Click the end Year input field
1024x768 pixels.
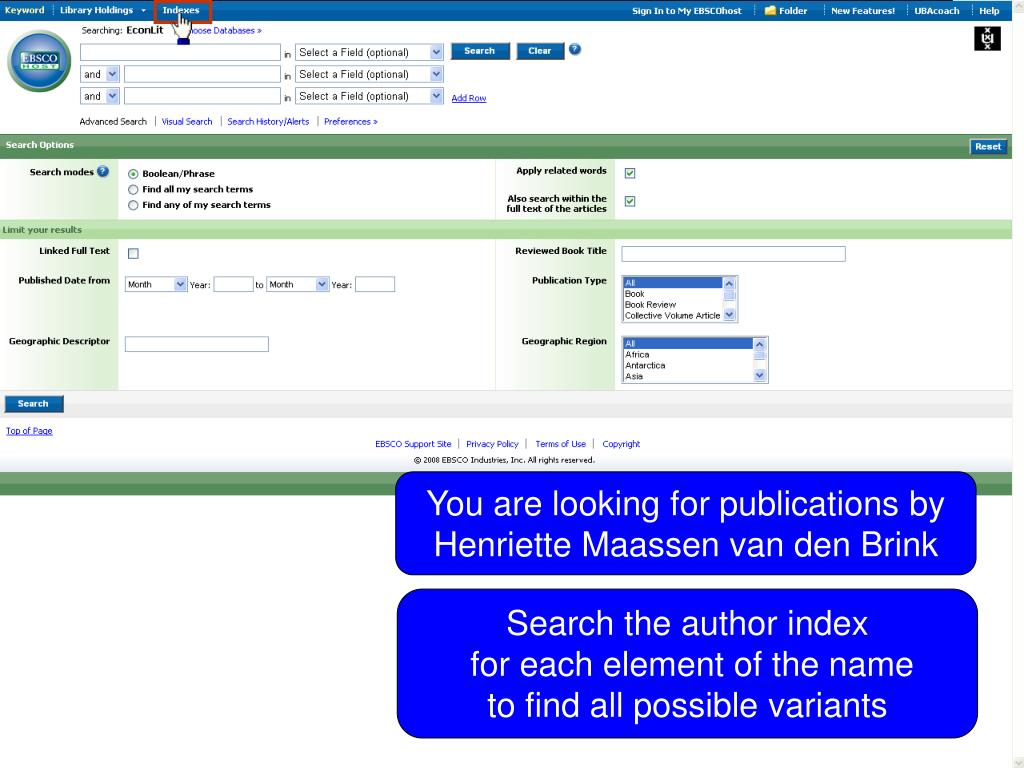tap(375, 284)
